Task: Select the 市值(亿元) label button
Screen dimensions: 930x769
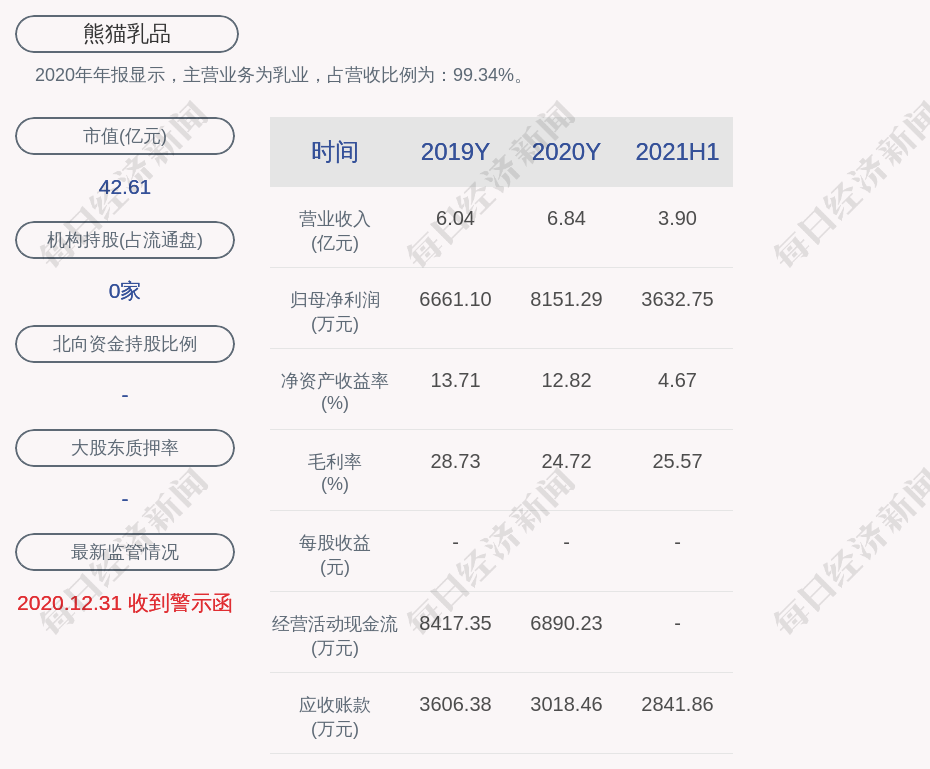Action: click(125, 136)
